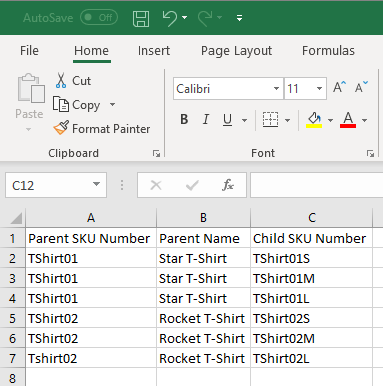Copy the selected cells
The image size is (383, 386).
76,105
